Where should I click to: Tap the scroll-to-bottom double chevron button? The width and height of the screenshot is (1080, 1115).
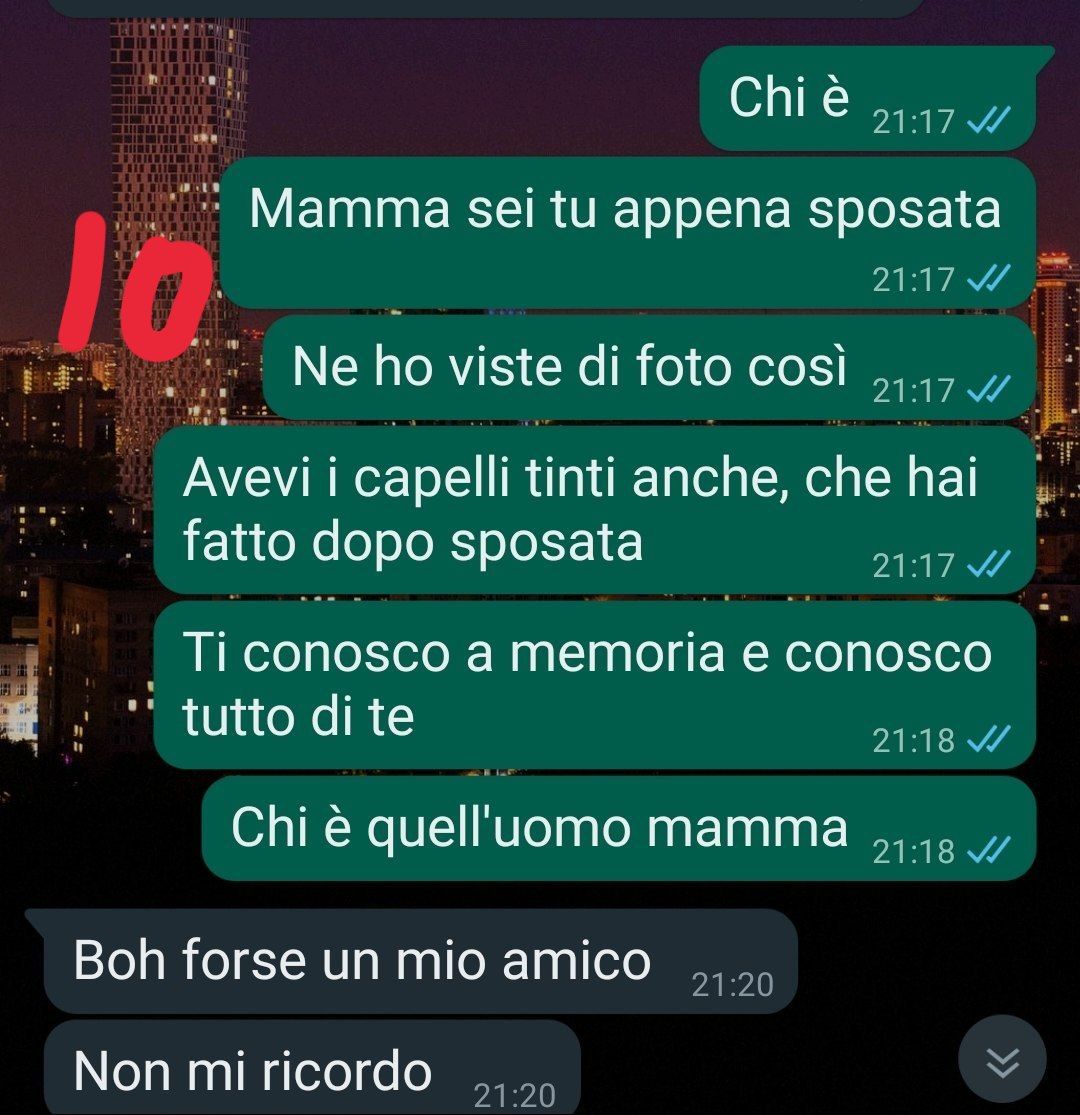coord(1002,1060)
